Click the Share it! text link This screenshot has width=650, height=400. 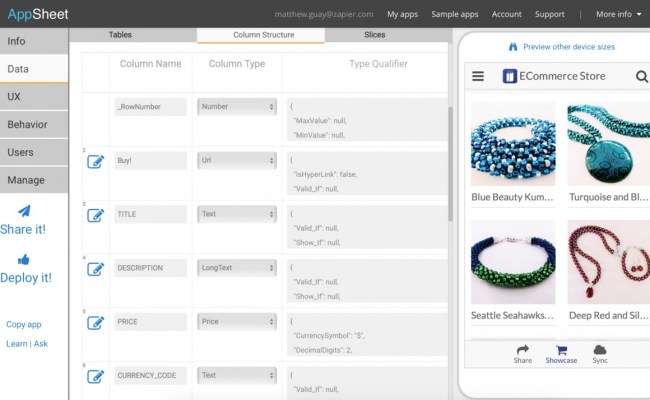point(23,229)
